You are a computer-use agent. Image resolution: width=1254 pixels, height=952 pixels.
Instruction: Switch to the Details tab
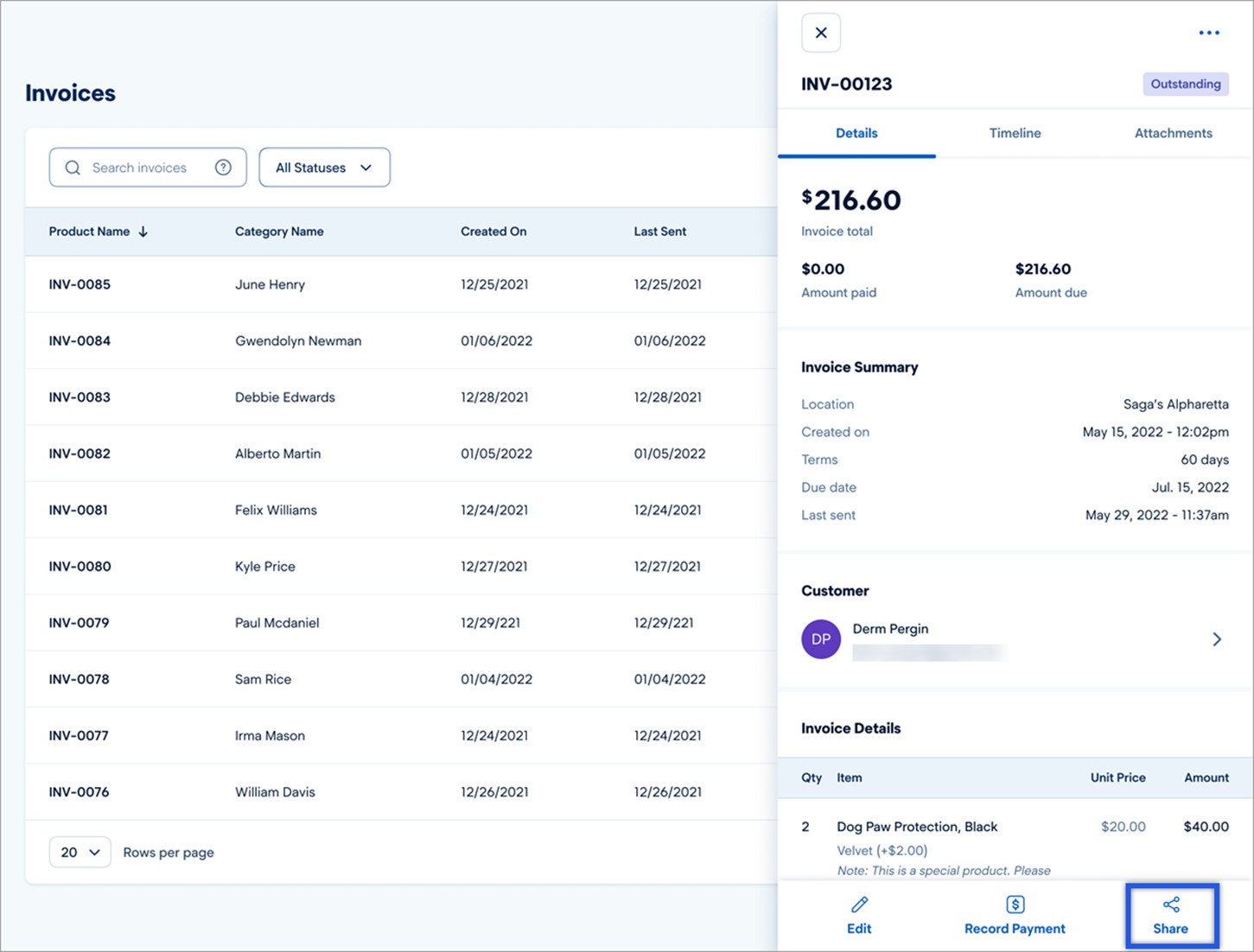coord(856,133)
